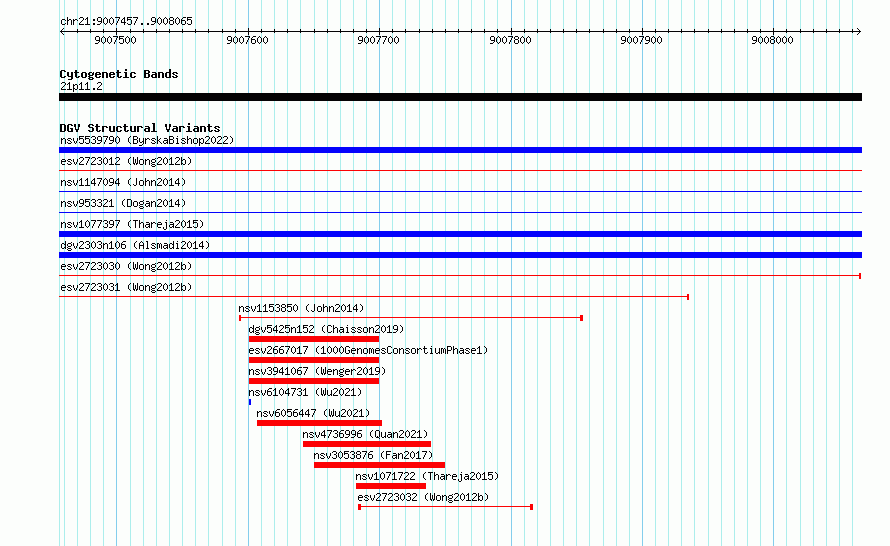Click the thick blue bar under dgv2303n106

click(x=460, y=255)
